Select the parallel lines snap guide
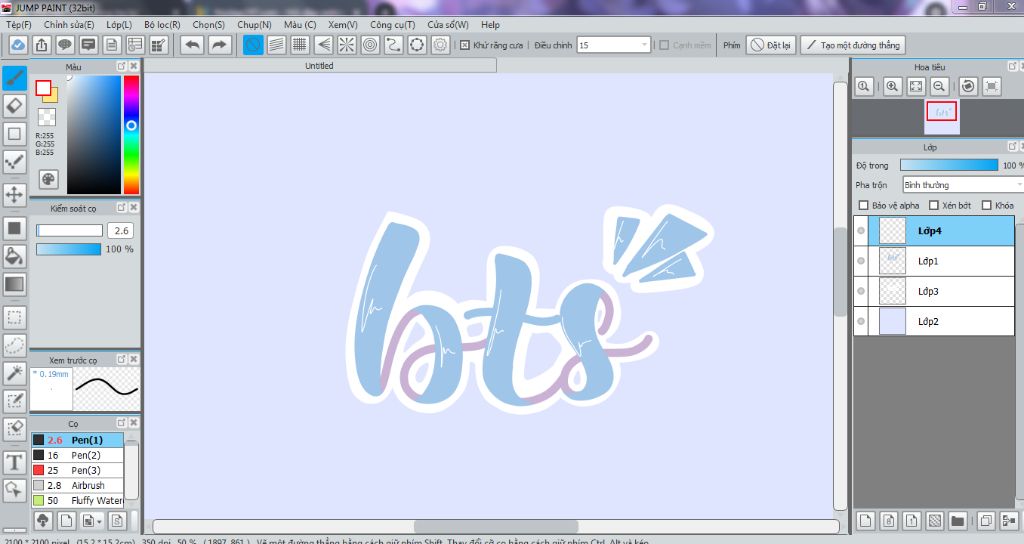Image resolution: width=1024 pixels, height=544 pixels. [x=276, y=45]
